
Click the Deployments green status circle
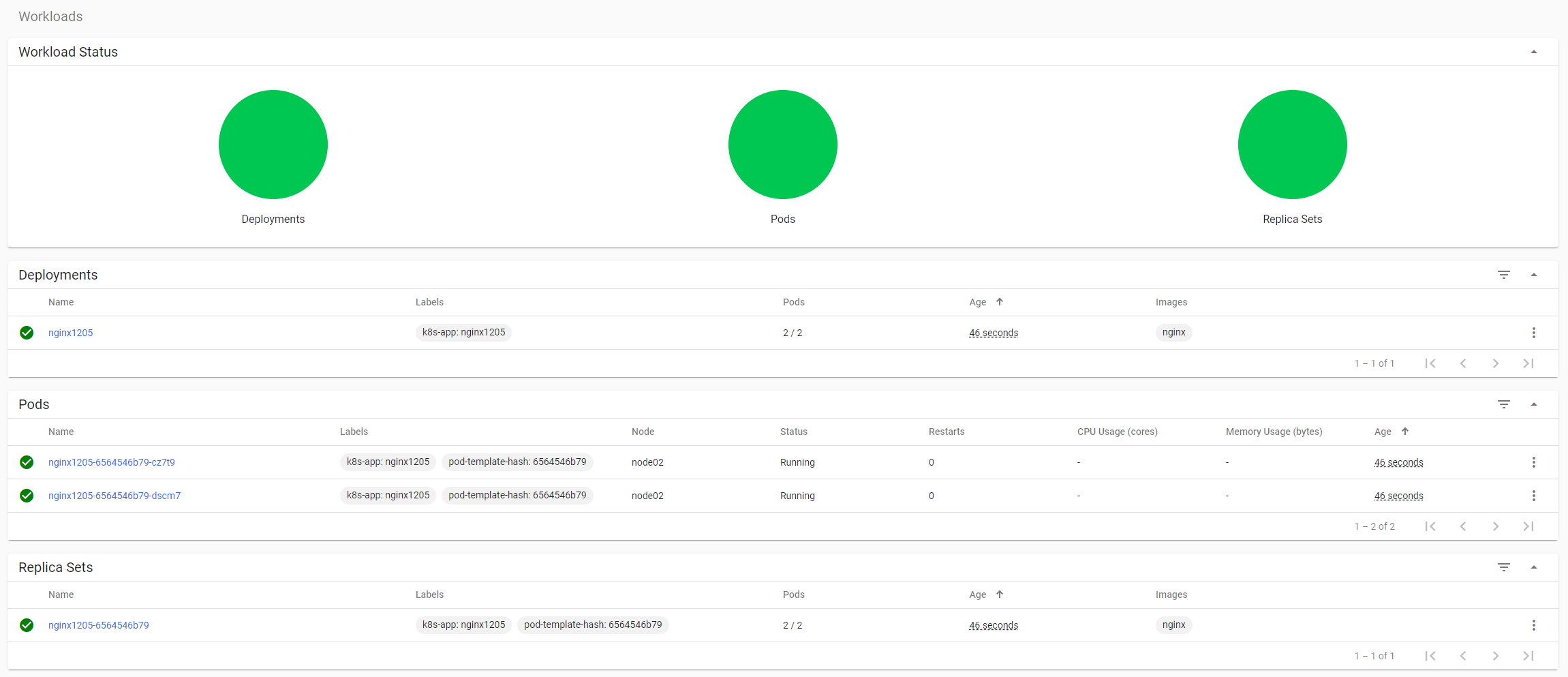point(273,145)
